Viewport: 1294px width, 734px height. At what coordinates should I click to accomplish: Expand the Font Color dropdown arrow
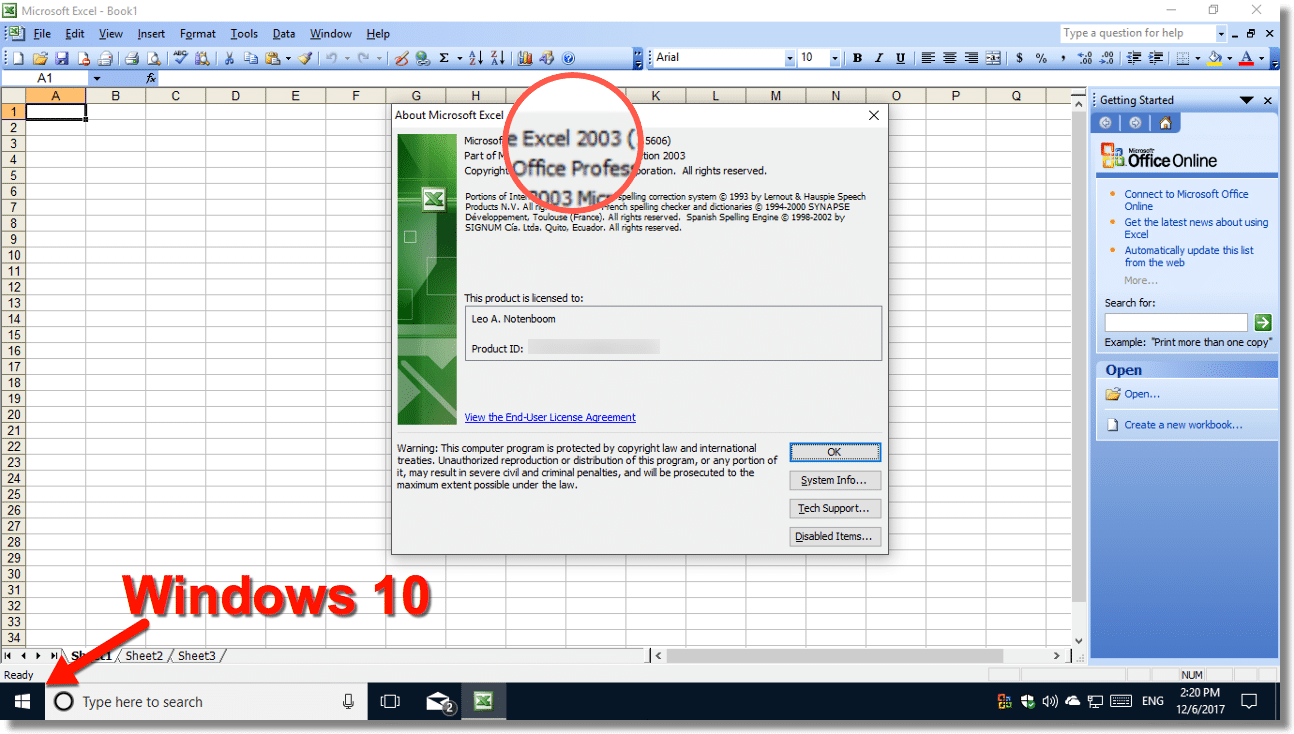[1262, 58]
